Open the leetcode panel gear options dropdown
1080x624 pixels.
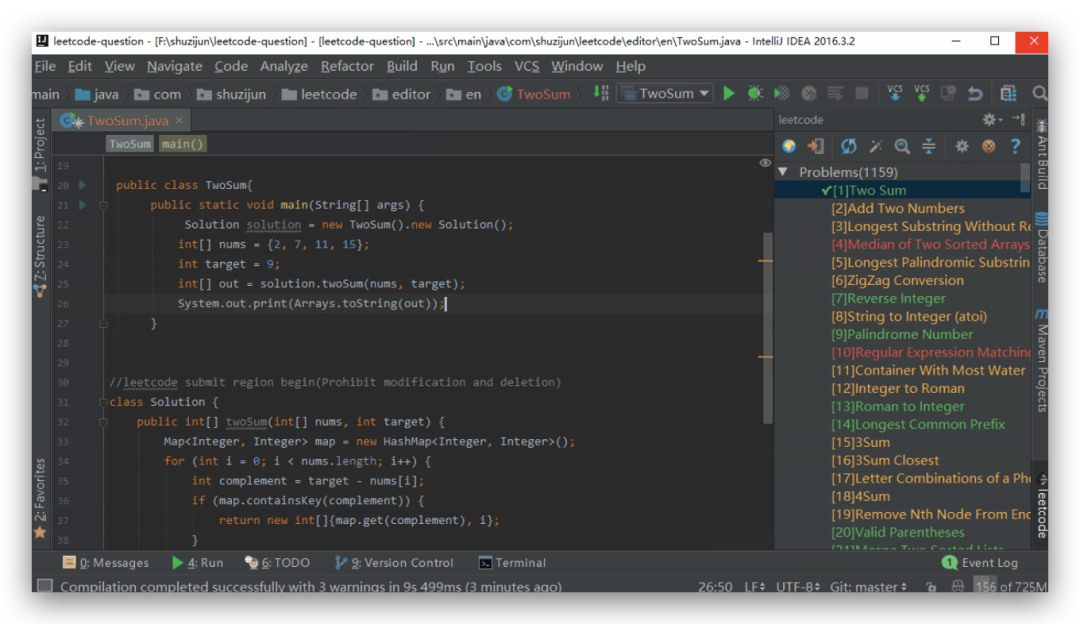pyautogui.click(x=991, y=119)
